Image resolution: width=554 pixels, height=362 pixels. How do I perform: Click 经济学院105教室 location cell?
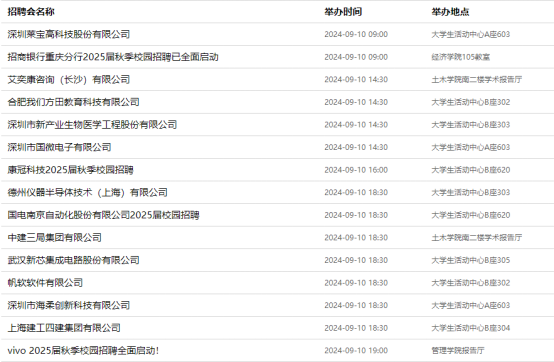[x=460, y=57]
